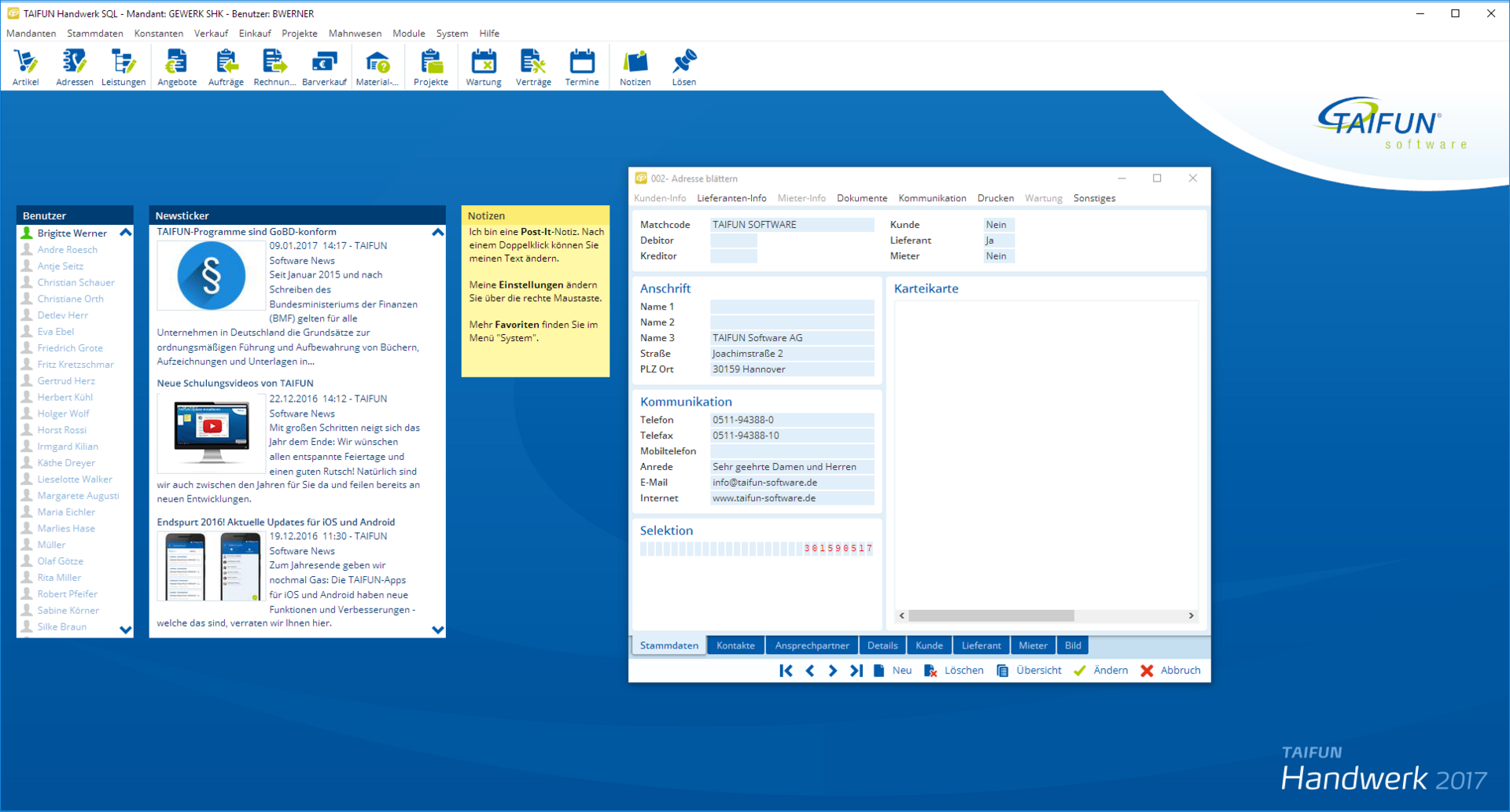Open the Artikel toolbar icon
This screenshot has height=812, width=1510.
pyautogui.click(x=25, y=67)
